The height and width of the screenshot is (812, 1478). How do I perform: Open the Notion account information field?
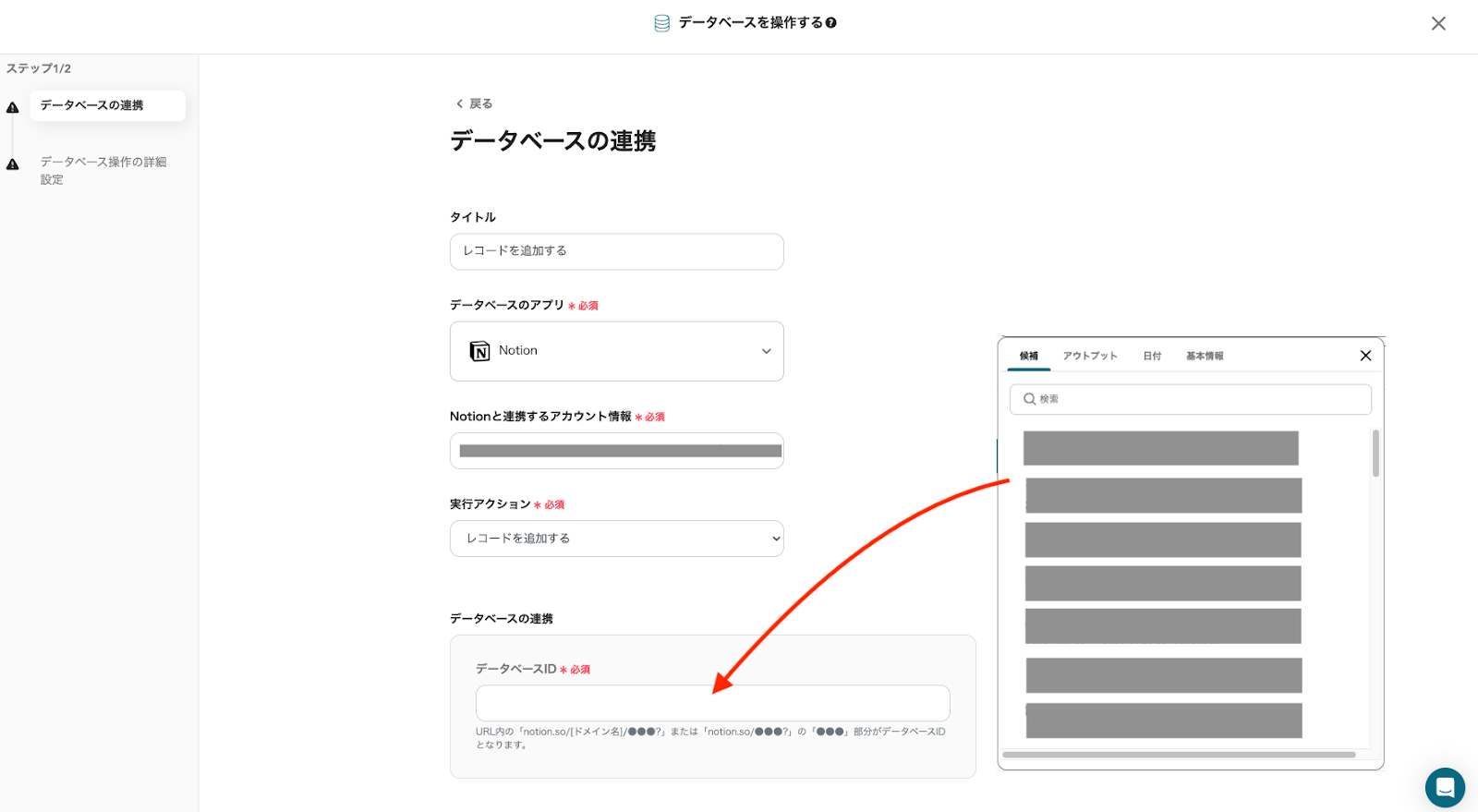[x=616, y=451]
